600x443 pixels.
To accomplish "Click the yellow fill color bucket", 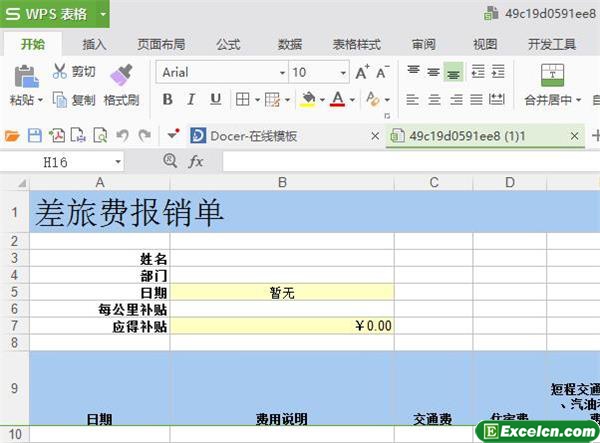I will click(x=308, y=99).
